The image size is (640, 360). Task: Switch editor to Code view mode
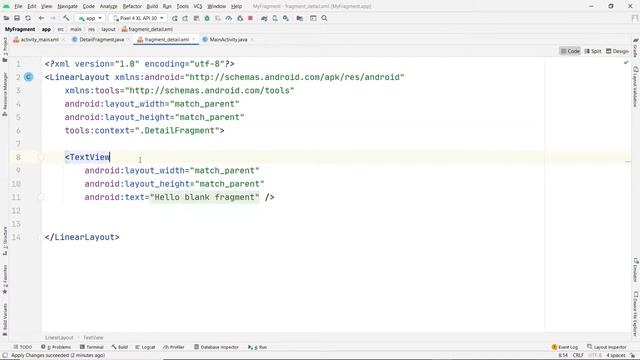570,51
